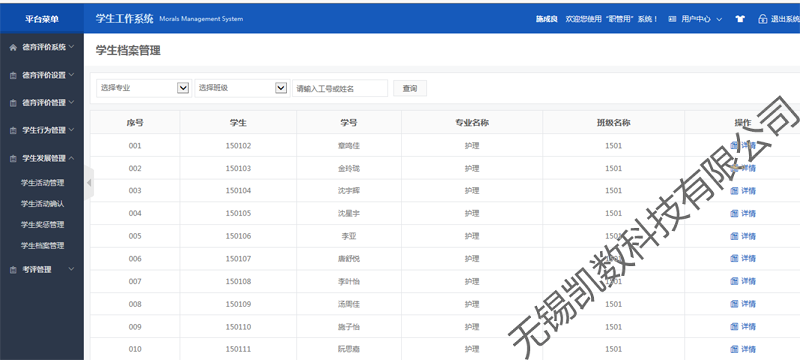Image resolution: width=800 pixels, height=360 pixels.
Task: Click the details icon in row 004
Action: (x=734, y=213)
